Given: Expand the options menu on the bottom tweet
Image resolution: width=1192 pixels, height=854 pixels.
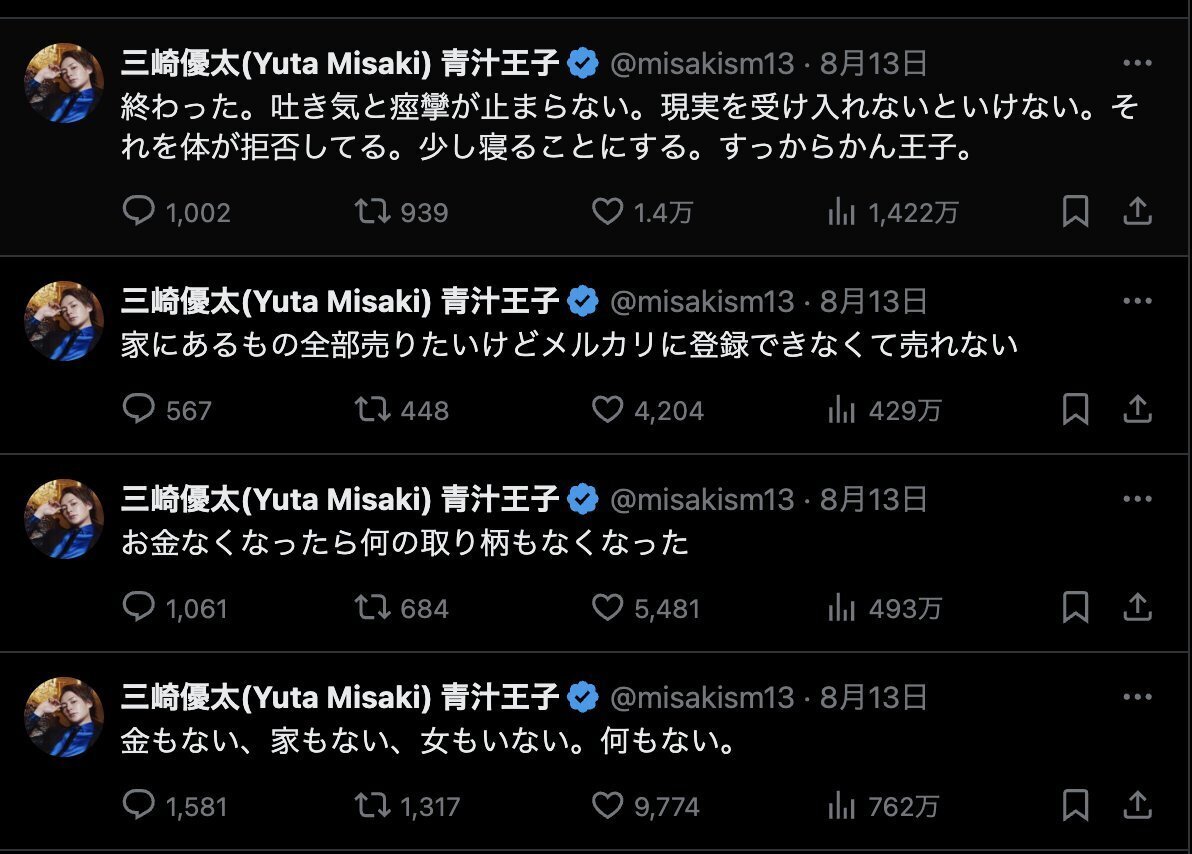Looking at the screenshot, I should 1138,697.
